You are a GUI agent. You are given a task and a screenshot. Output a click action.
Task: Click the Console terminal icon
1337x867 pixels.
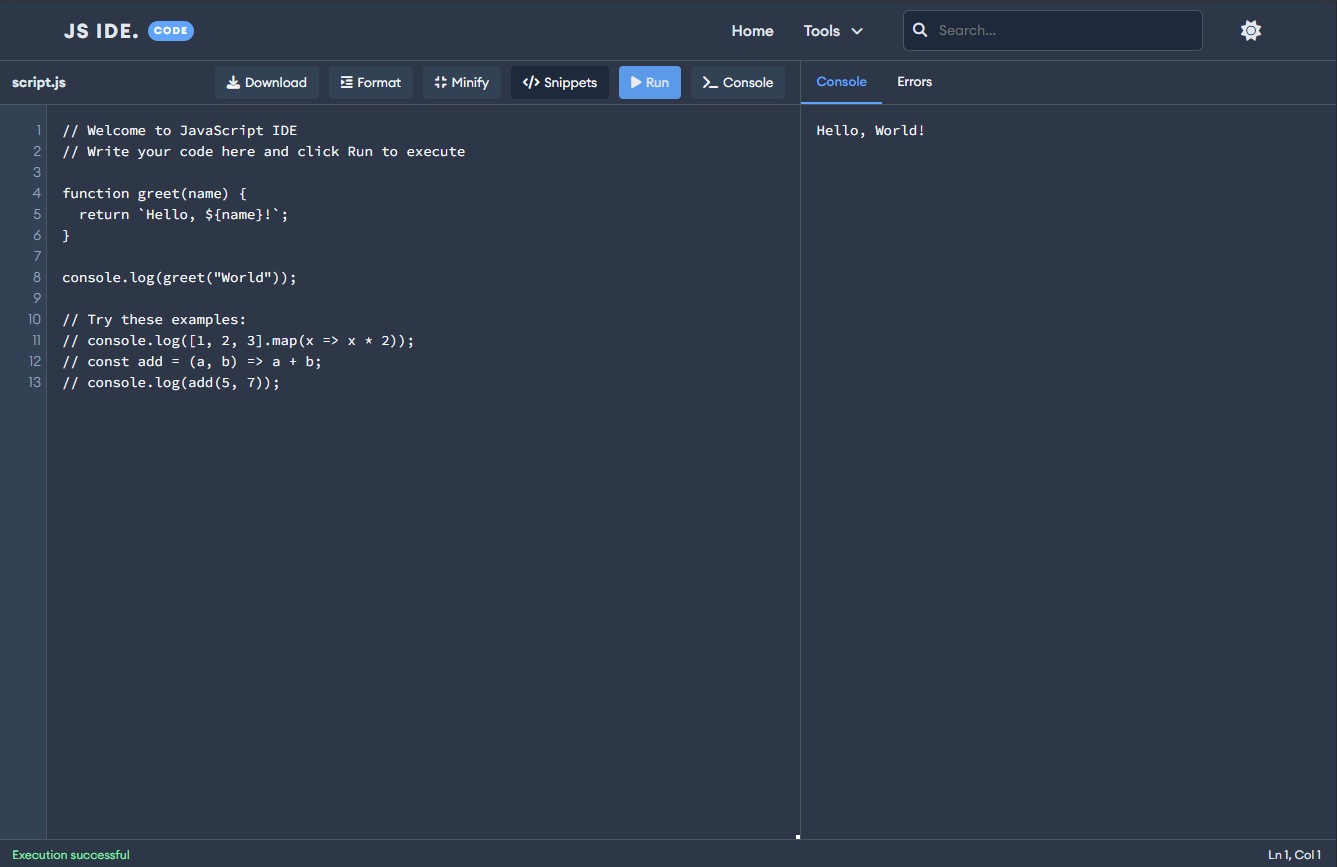click(711, 82)
